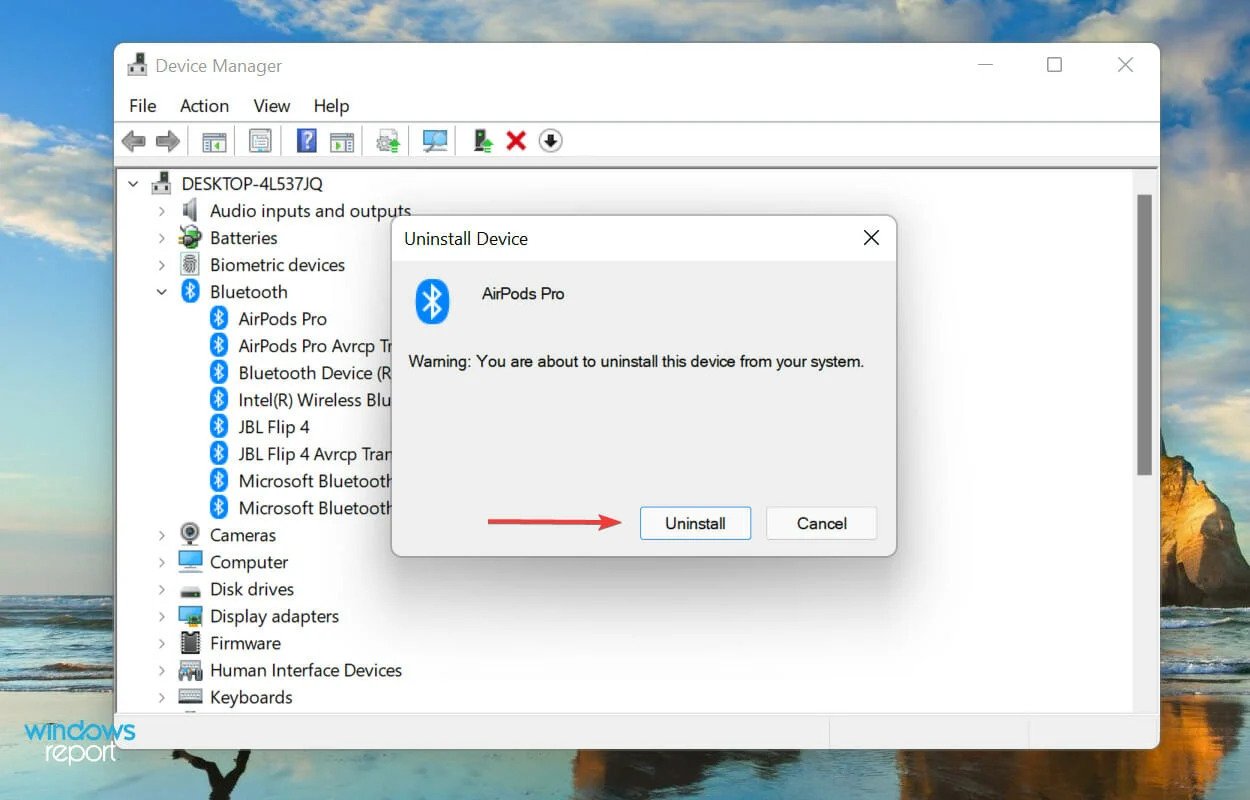Open the Properties toolbar icon
The image size is (1250, 800).
point(260,142)
